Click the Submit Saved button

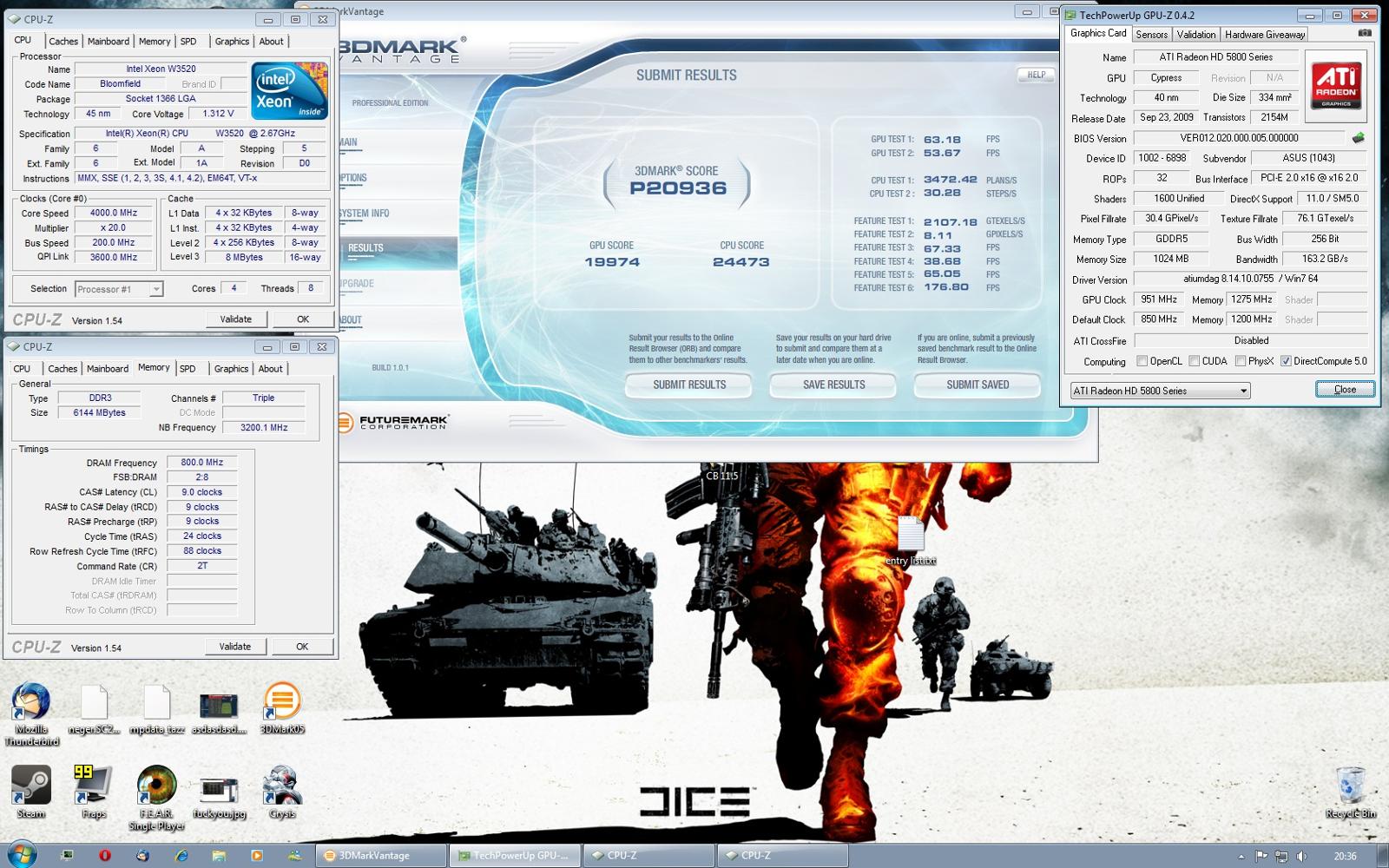pos(978,385)
